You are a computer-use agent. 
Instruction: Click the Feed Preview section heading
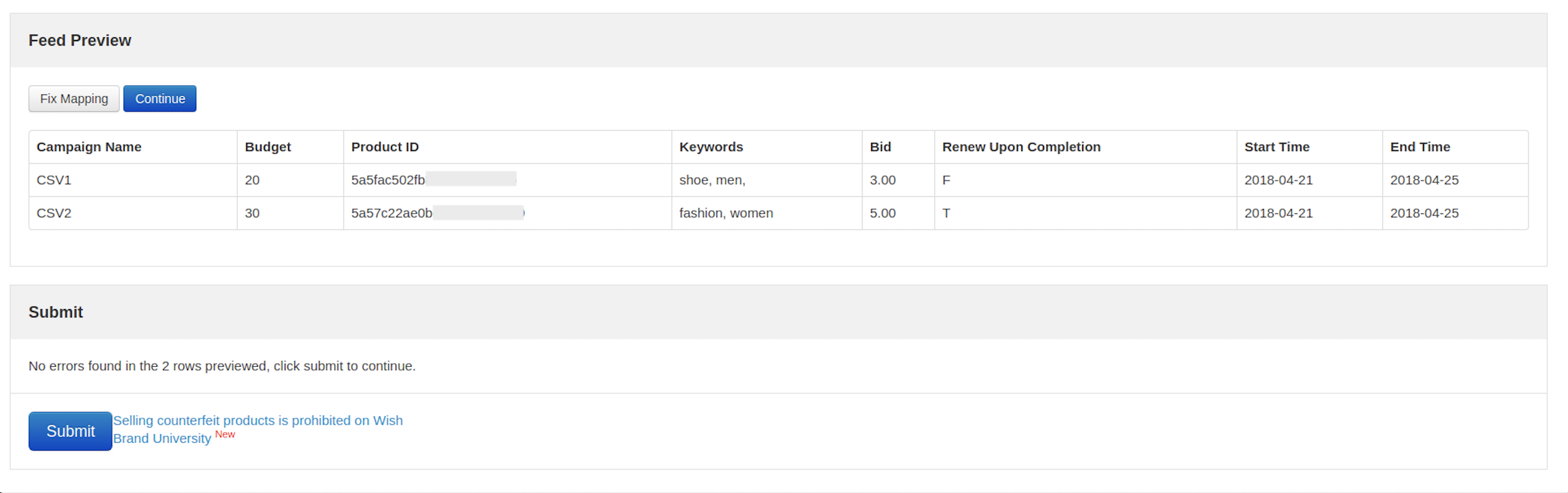(80, 40)
